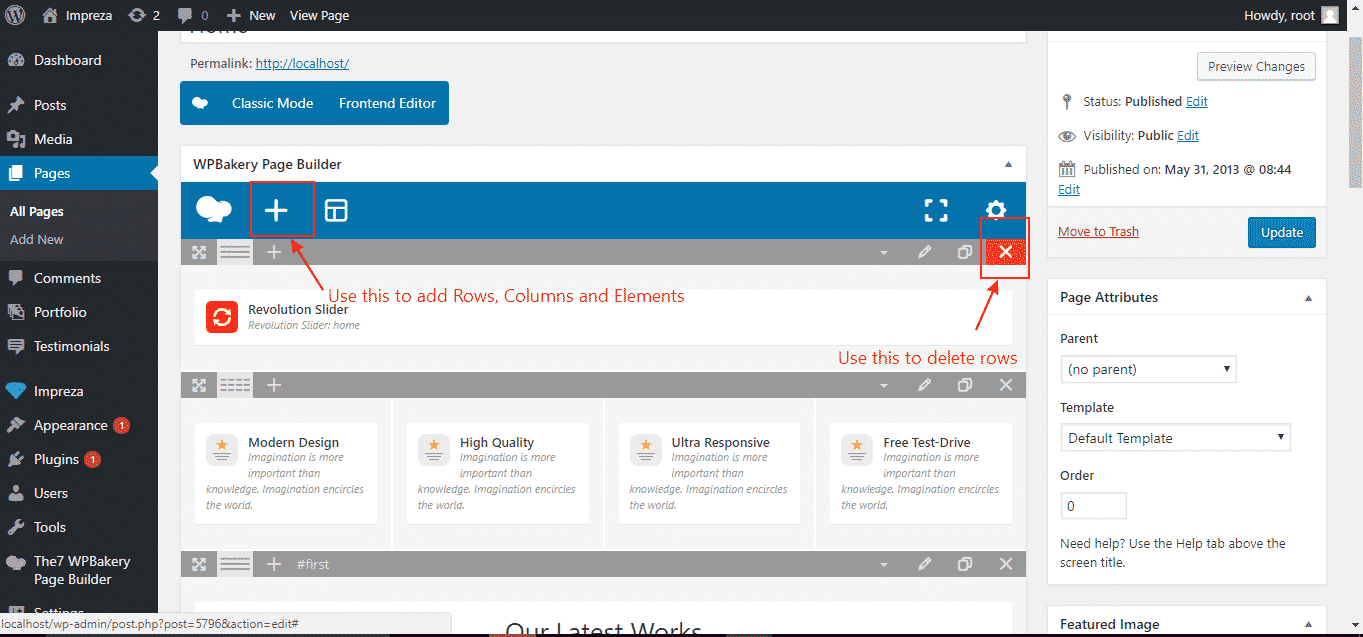Click move handle of Revolution Slider row
Viewport: 1363px width, 637px height.
click(x=199, y=252)
